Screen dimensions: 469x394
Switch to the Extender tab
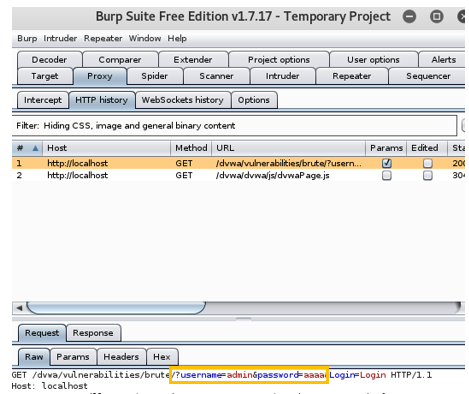click(193, 60)
